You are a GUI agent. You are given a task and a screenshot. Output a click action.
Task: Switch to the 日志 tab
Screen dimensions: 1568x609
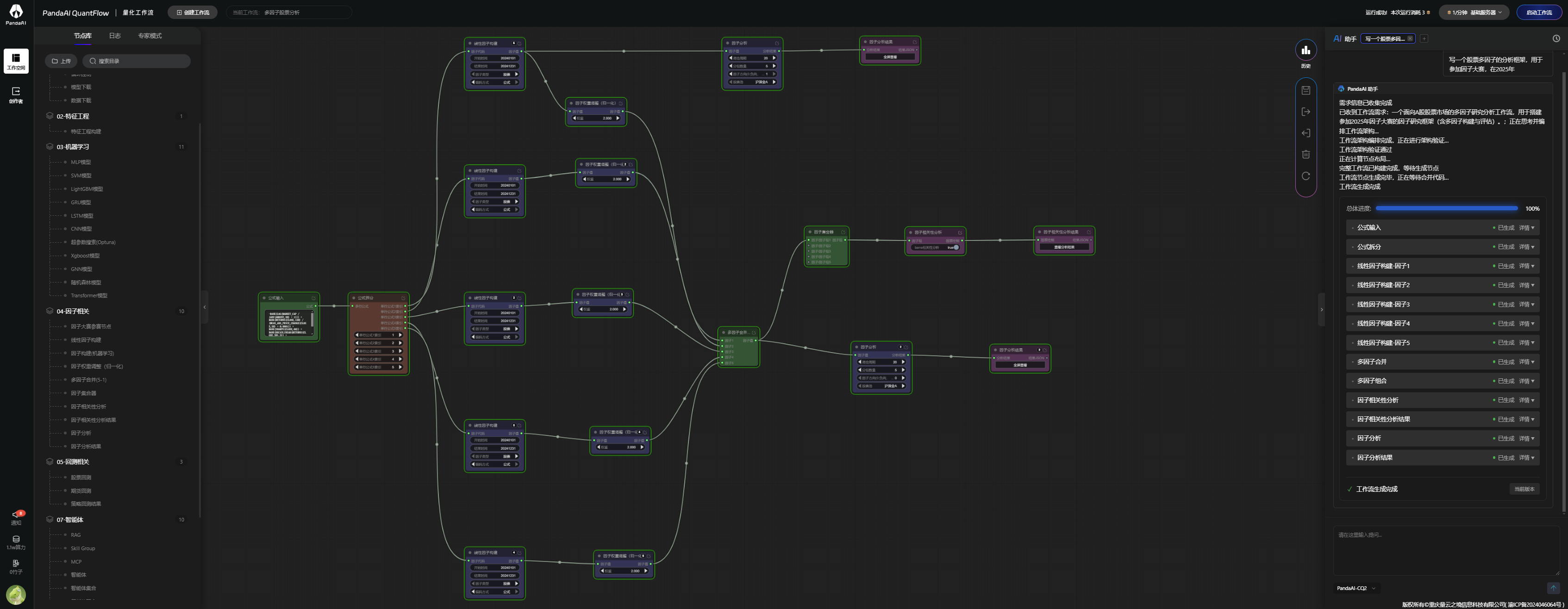(x=114, y=36)
